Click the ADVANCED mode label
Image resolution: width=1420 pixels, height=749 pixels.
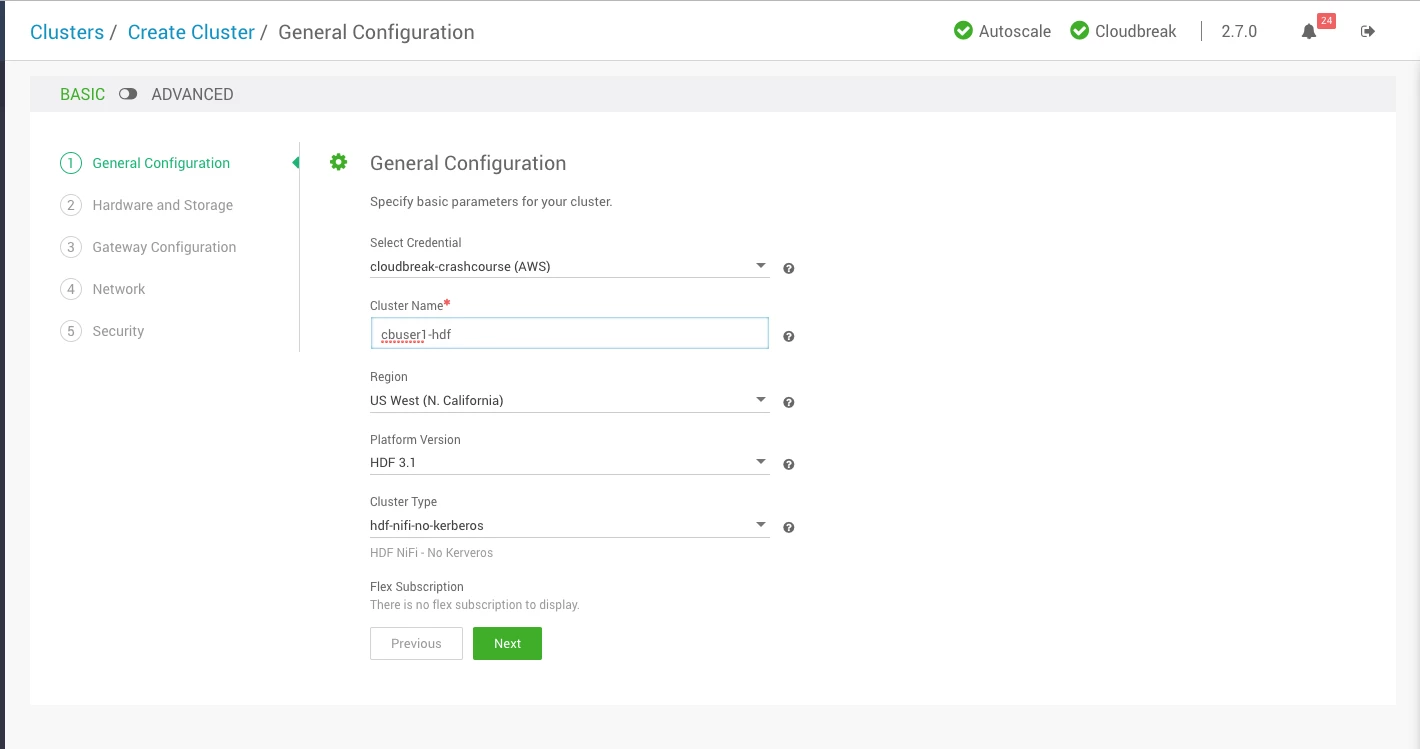(x=192, y=94)
